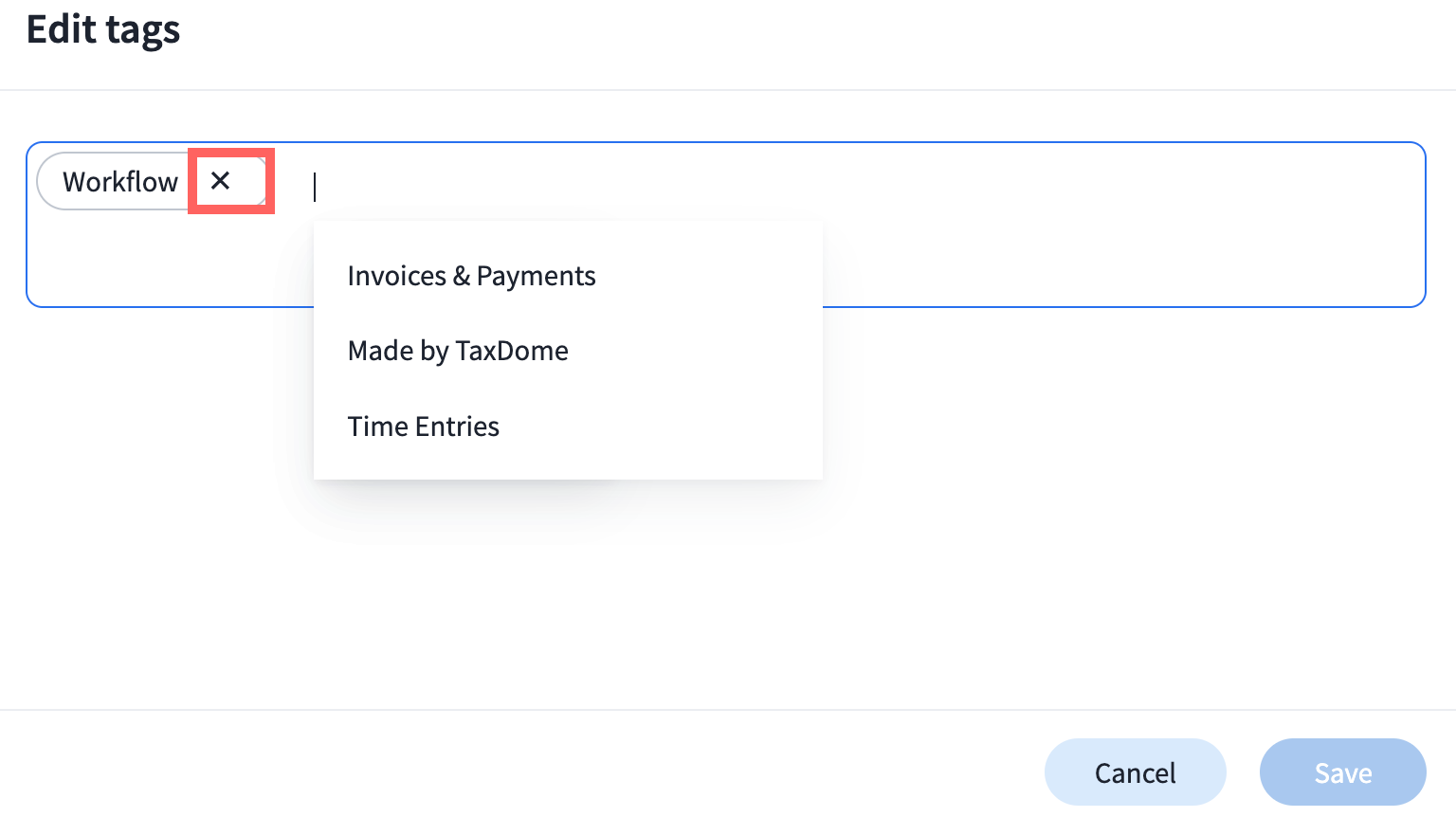Add the Time Entries tag
This screenshot has width=1456, height=817.
[423, 427]
